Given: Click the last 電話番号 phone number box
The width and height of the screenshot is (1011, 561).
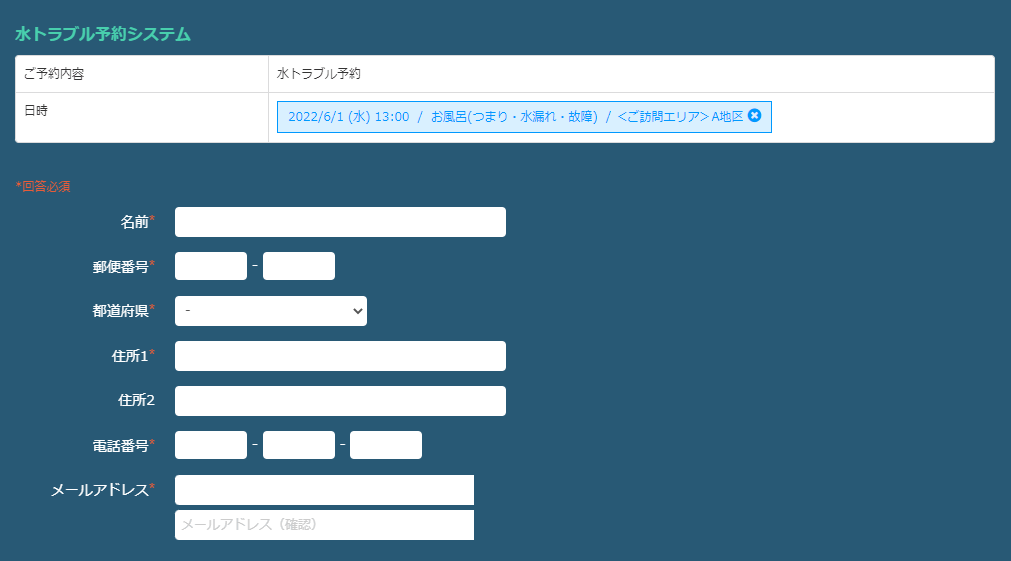Looking at the screenshot, I should point(386,445).
